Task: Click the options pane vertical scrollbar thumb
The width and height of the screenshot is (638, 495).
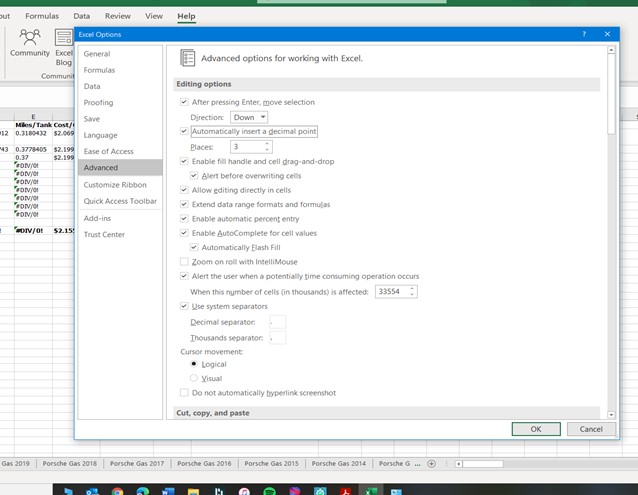Action: click(611, 94)
